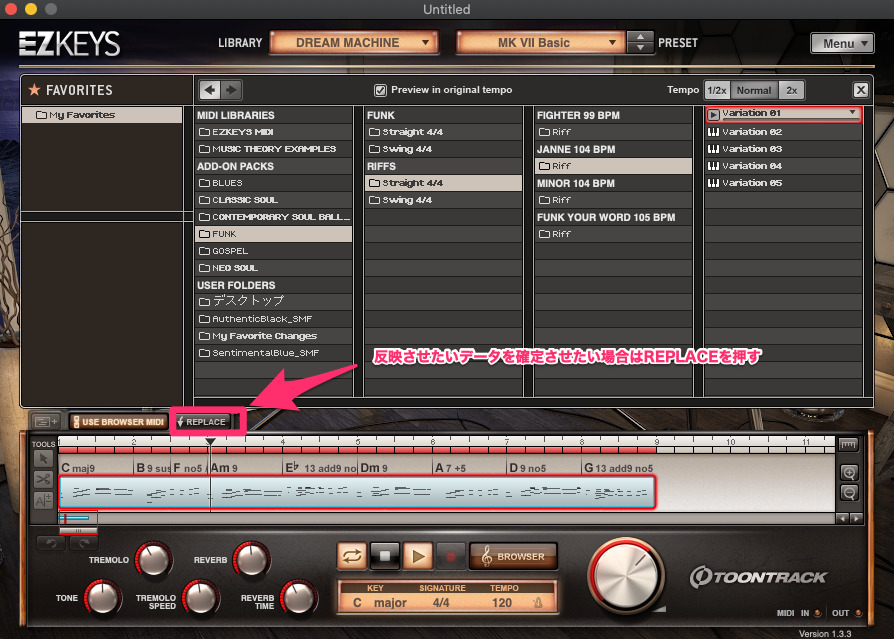This screenshot has width=894, height=639.
Task: Set preview tempo to 1/2x
Action: point(716,90)
